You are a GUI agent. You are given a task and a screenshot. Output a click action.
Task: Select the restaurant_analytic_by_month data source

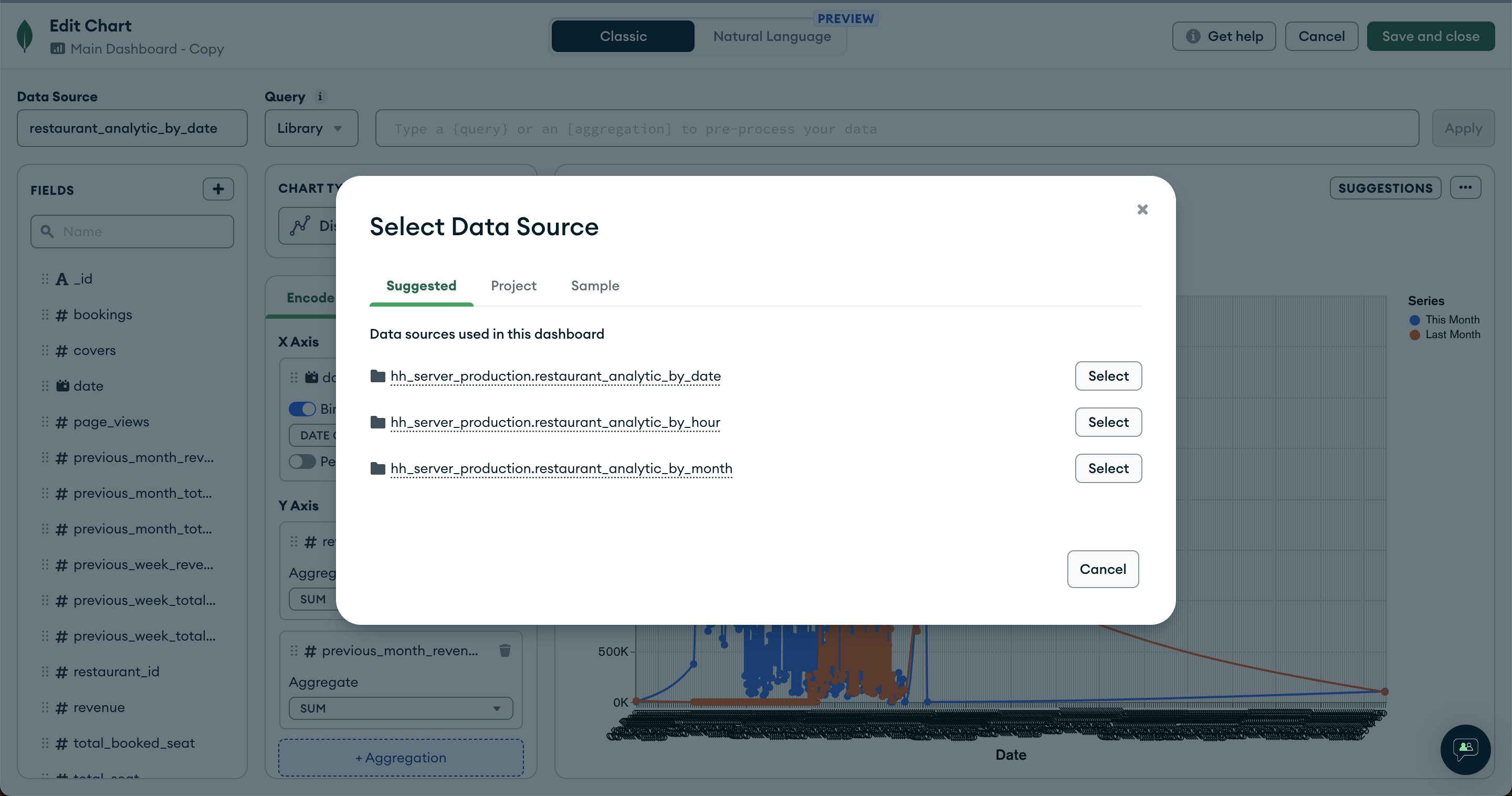(1108, 468)
